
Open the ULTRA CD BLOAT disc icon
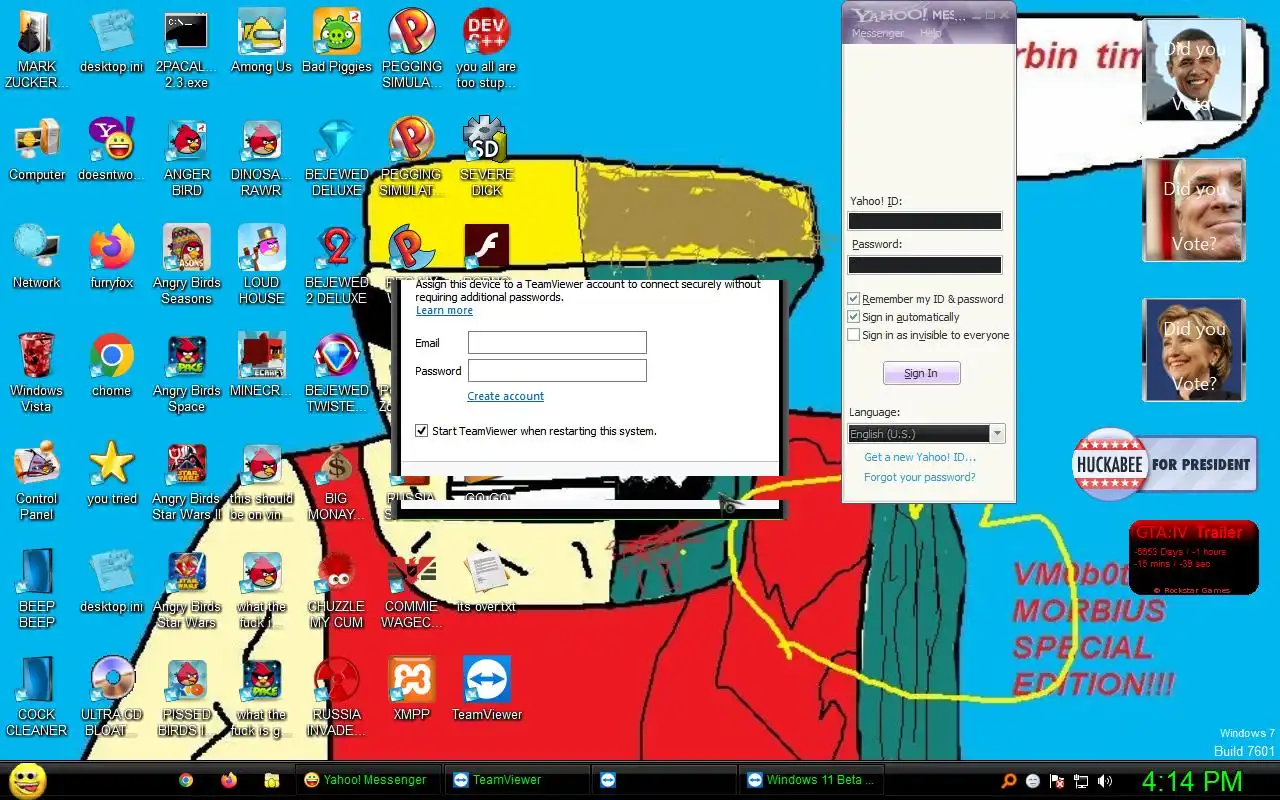(112, 696)
